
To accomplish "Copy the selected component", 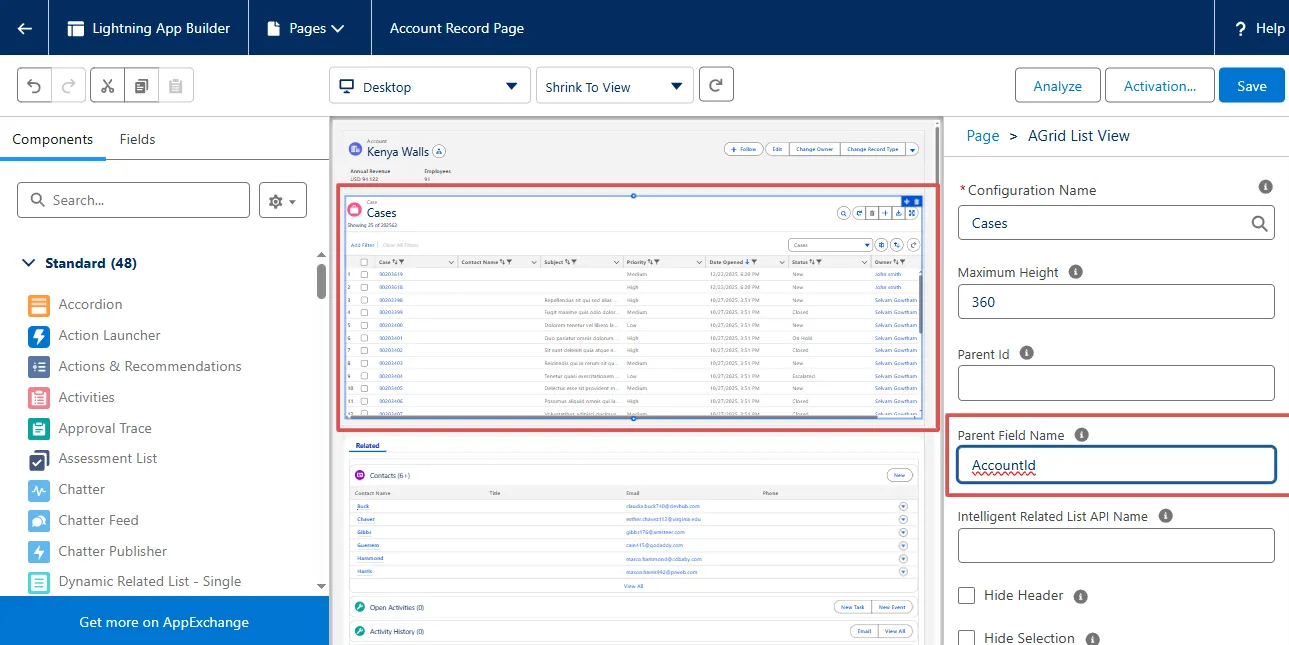I will click(141, 86).
